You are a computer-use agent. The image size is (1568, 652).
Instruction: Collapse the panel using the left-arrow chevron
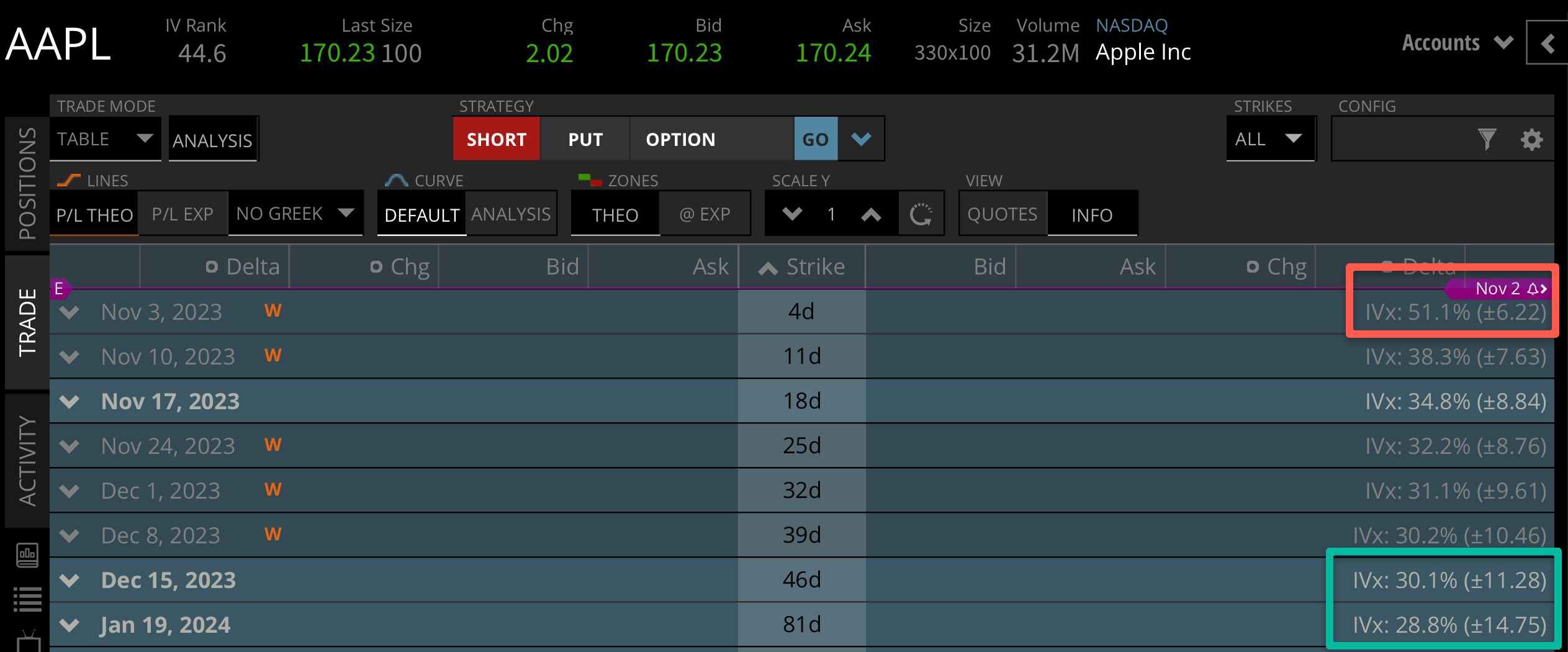coord(1547,42)
